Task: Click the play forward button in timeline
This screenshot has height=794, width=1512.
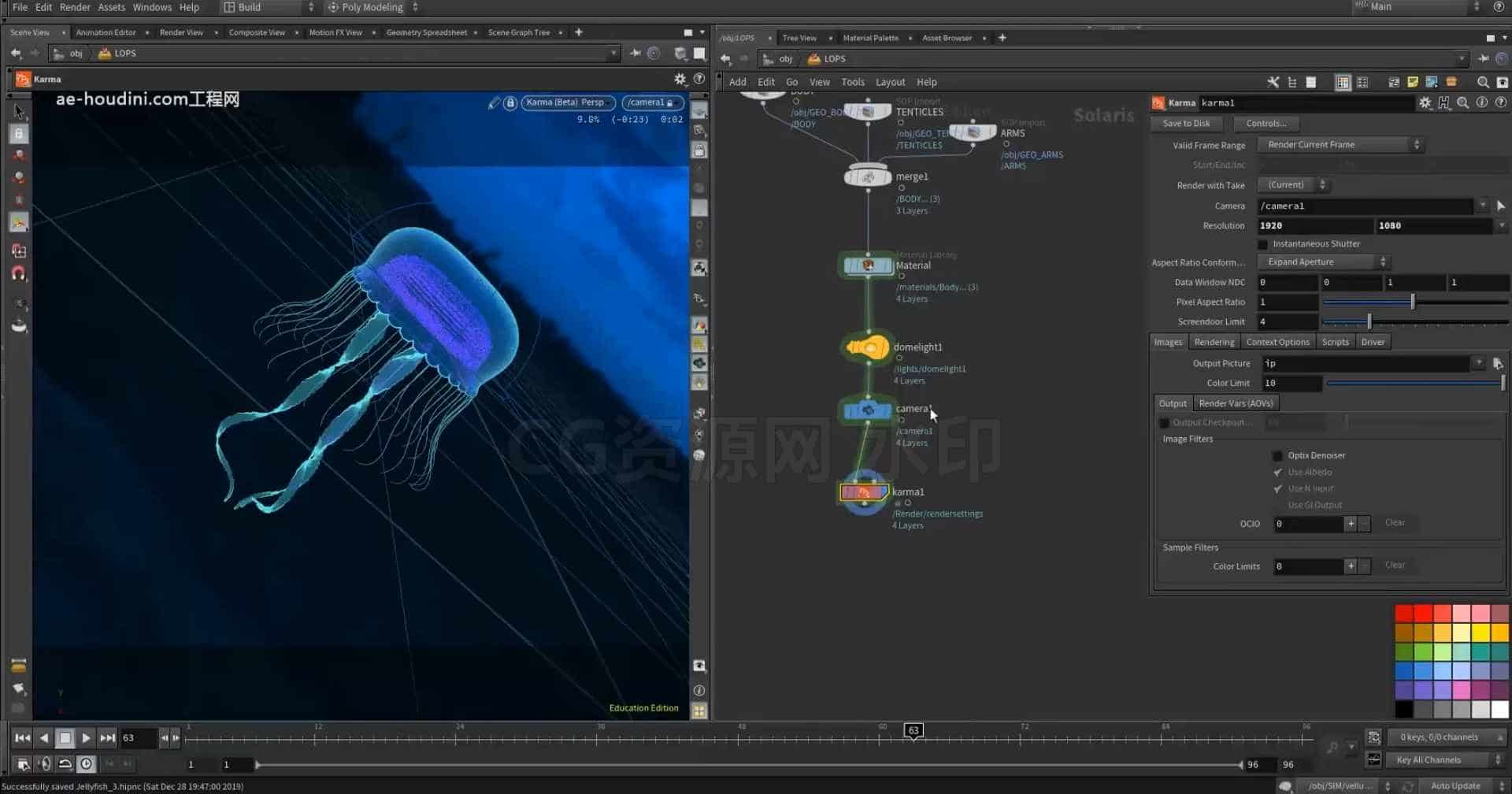Action: click(x=86, y=738)
